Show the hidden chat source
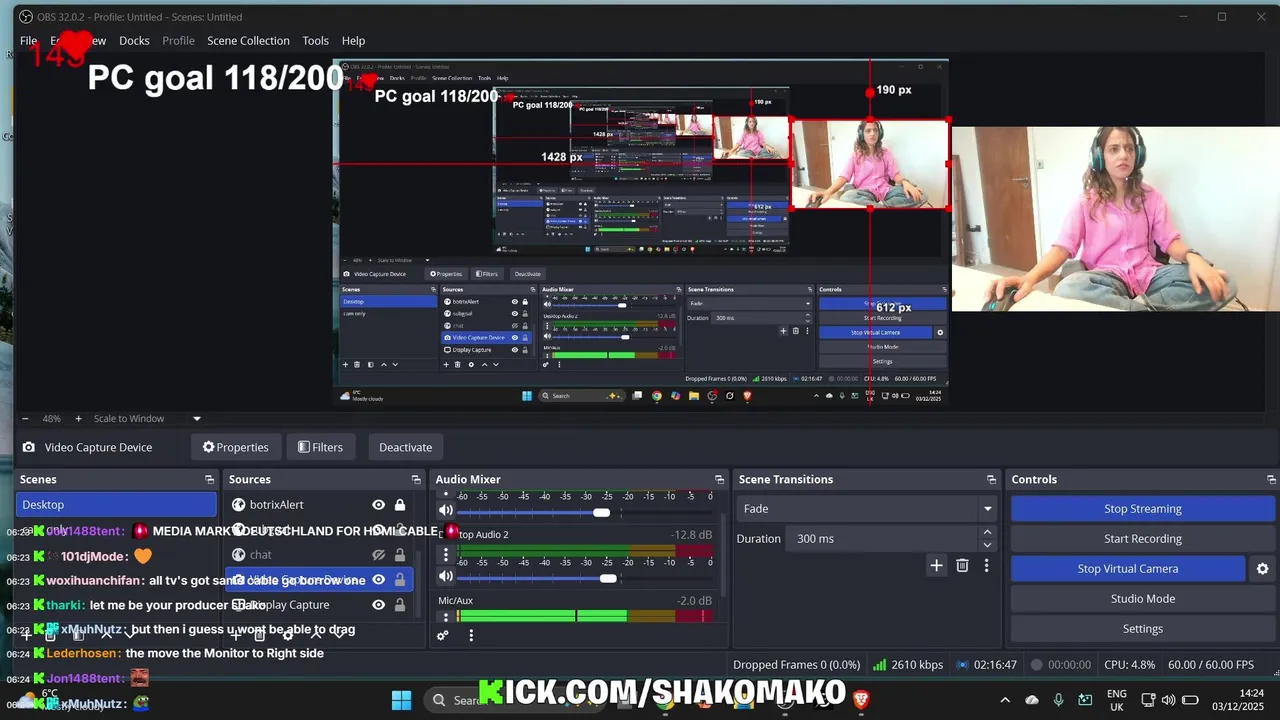Viewport: 1280px width, 720px height. [x=378, y=555]
